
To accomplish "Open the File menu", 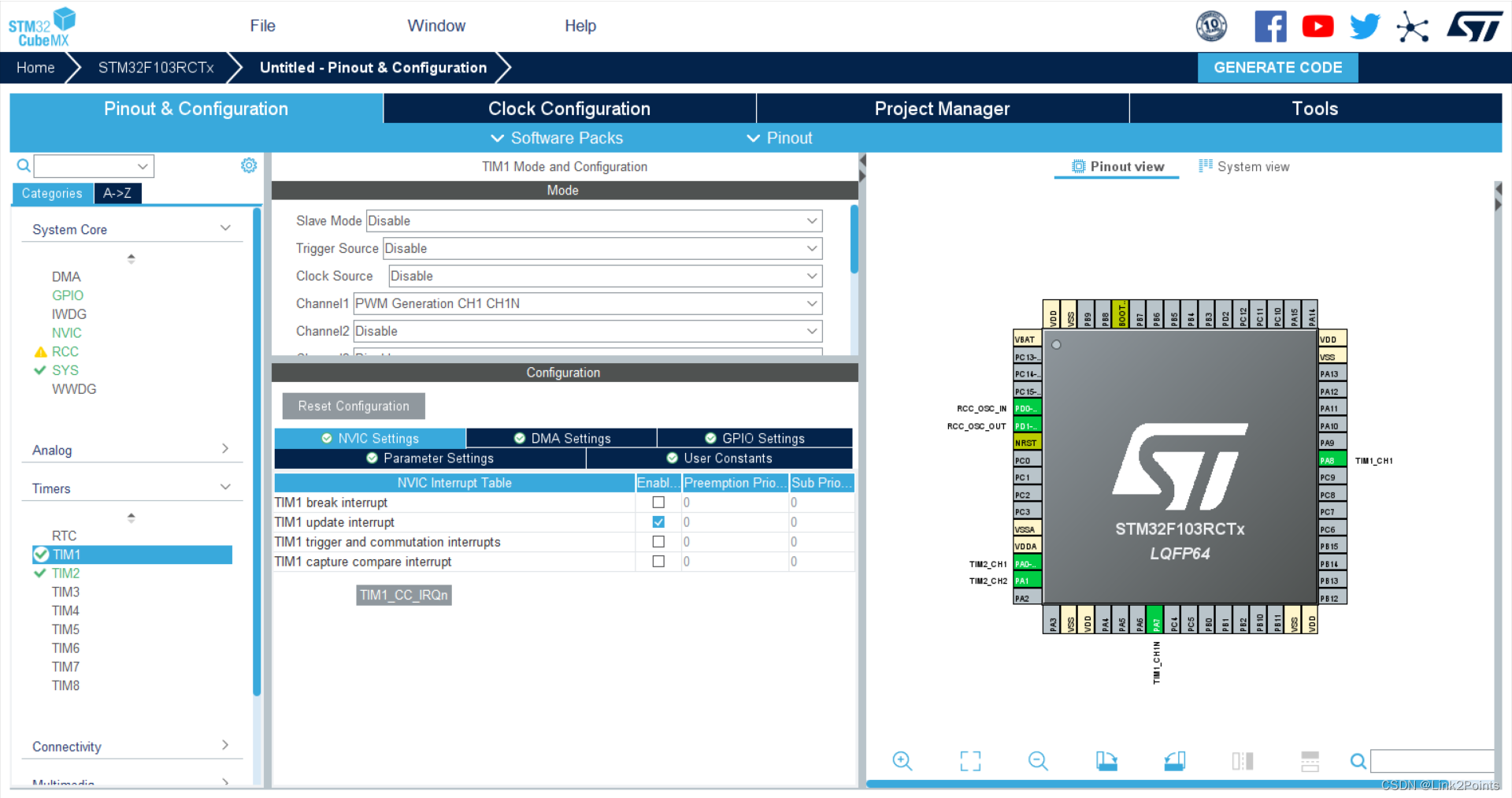I will pyautogui.click(x=262, y=26).
